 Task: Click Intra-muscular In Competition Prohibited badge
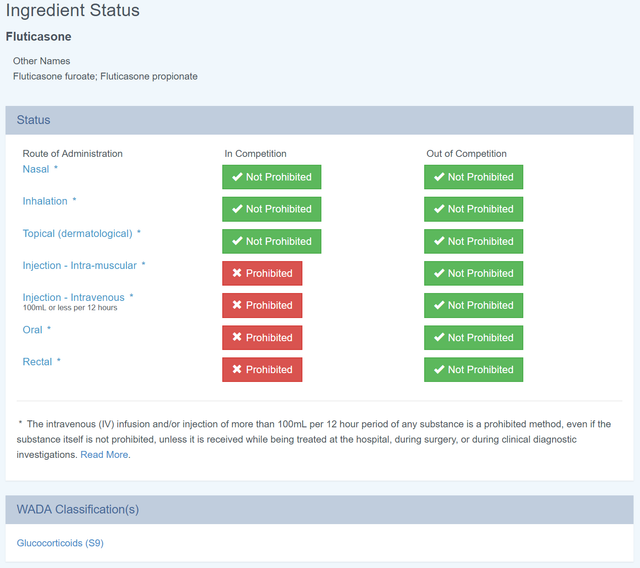(262, 273)
